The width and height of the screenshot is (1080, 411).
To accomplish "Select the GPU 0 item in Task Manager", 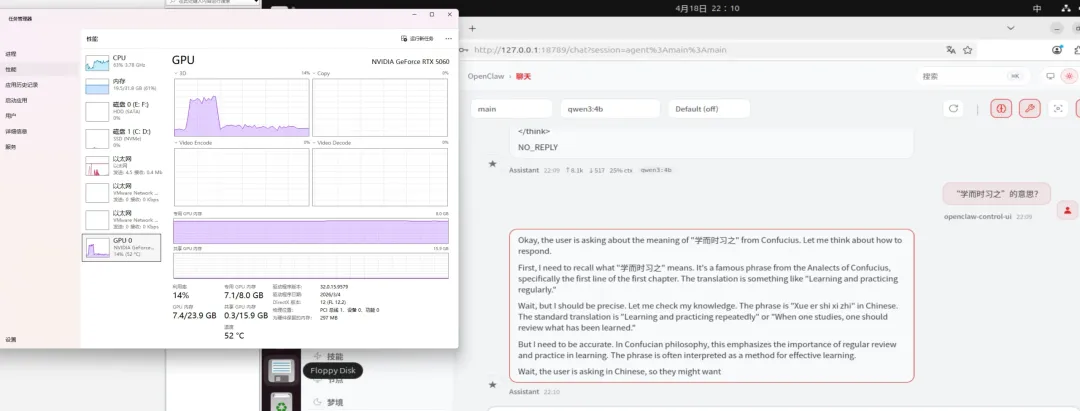I will coord(122,247).
